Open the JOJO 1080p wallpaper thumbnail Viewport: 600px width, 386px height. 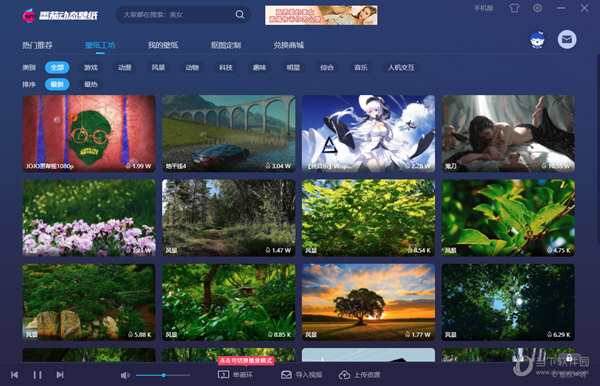coord(89,134)
